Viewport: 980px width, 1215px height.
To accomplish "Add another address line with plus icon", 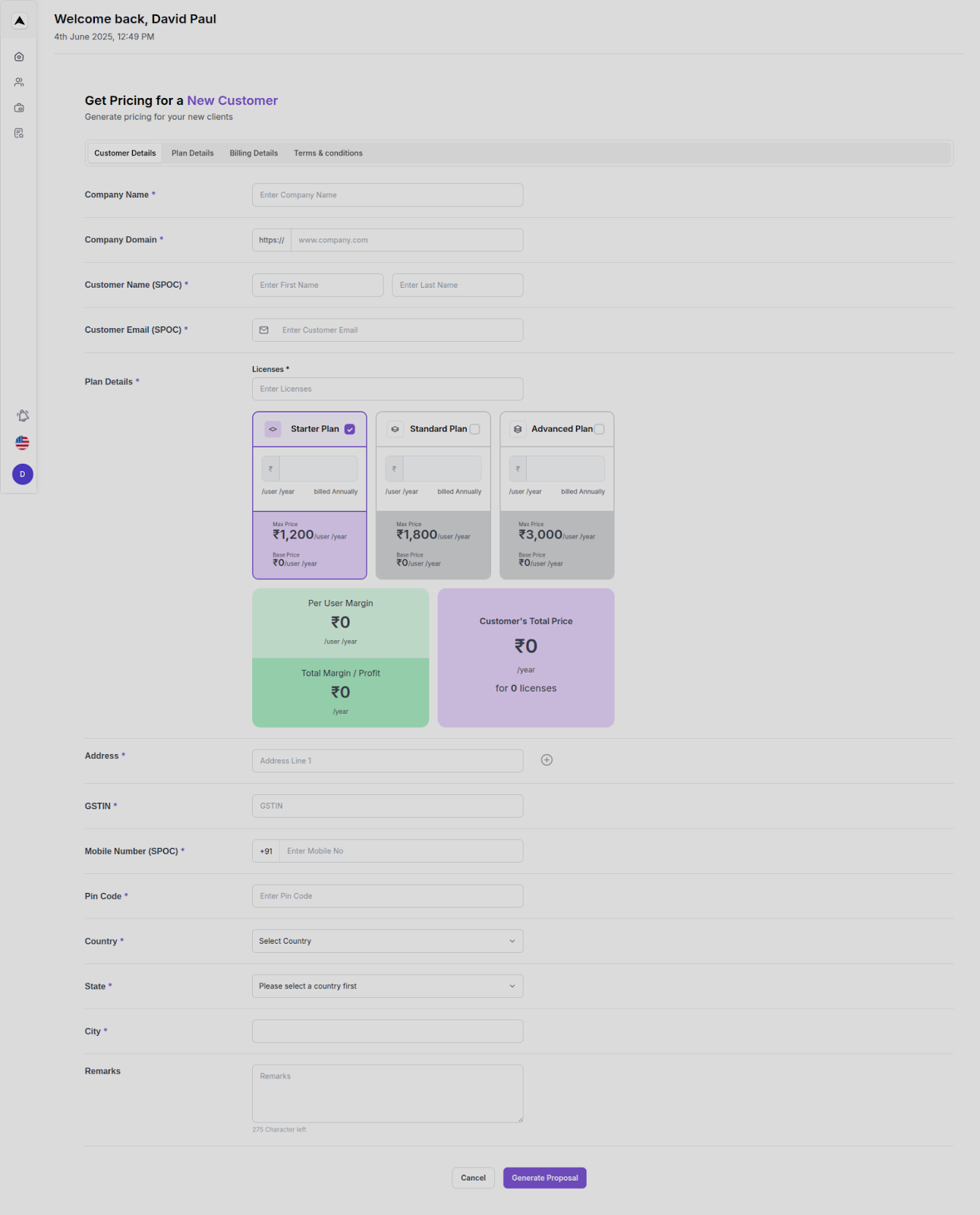I will [x=547, y=760].
